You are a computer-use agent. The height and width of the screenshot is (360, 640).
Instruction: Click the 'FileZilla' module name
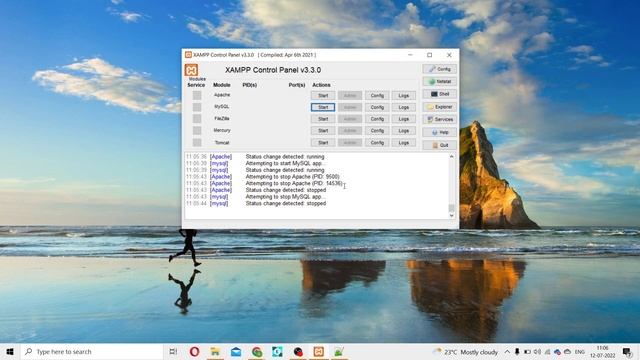[x=222, y=118]
